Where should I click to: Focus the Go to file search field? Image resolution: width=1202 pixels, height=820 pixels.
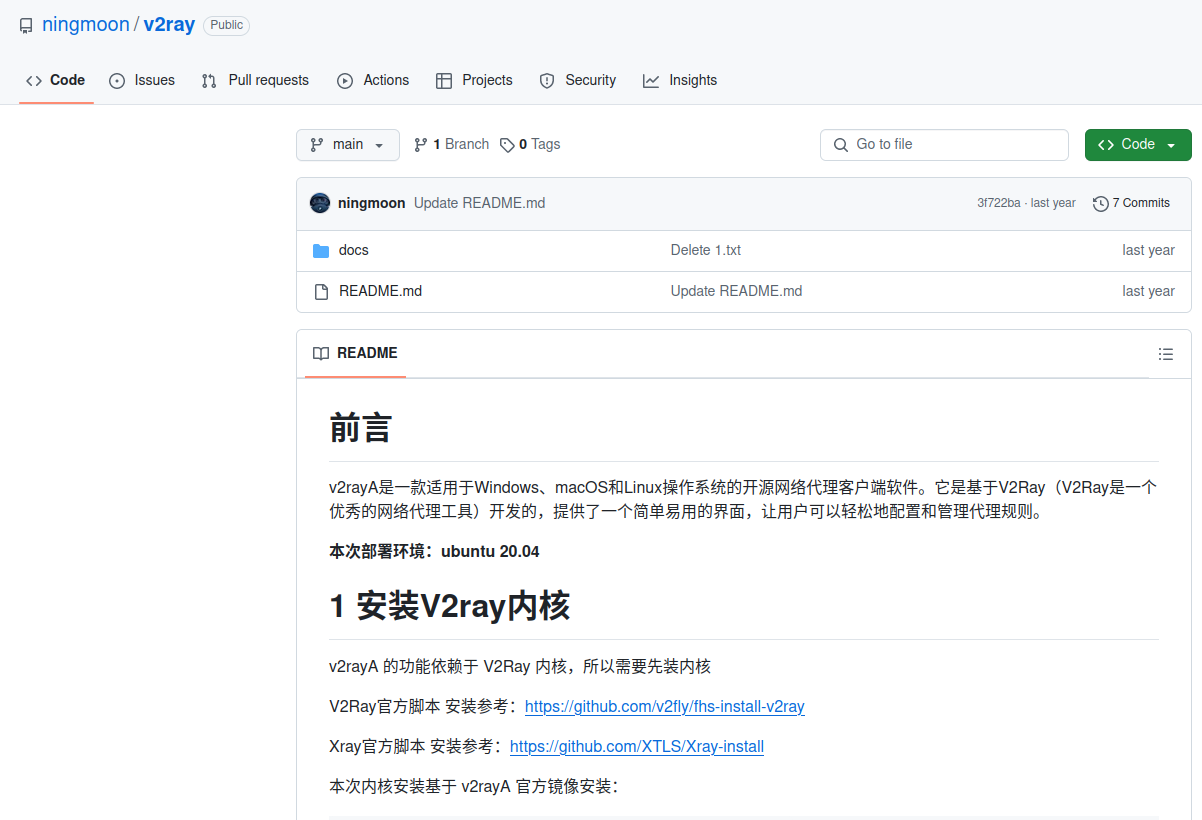click(x=944, y=145)
